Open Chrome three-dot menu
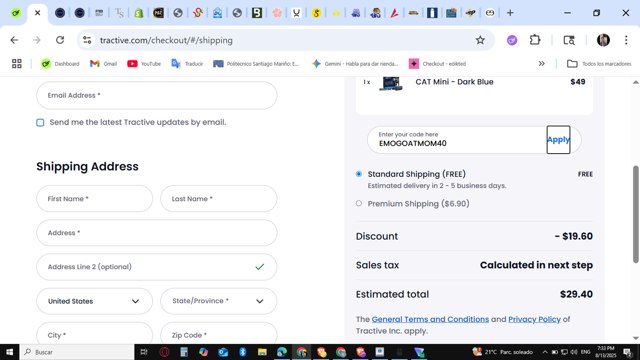This screenshot has height=360, width=640. coord(626,40)
